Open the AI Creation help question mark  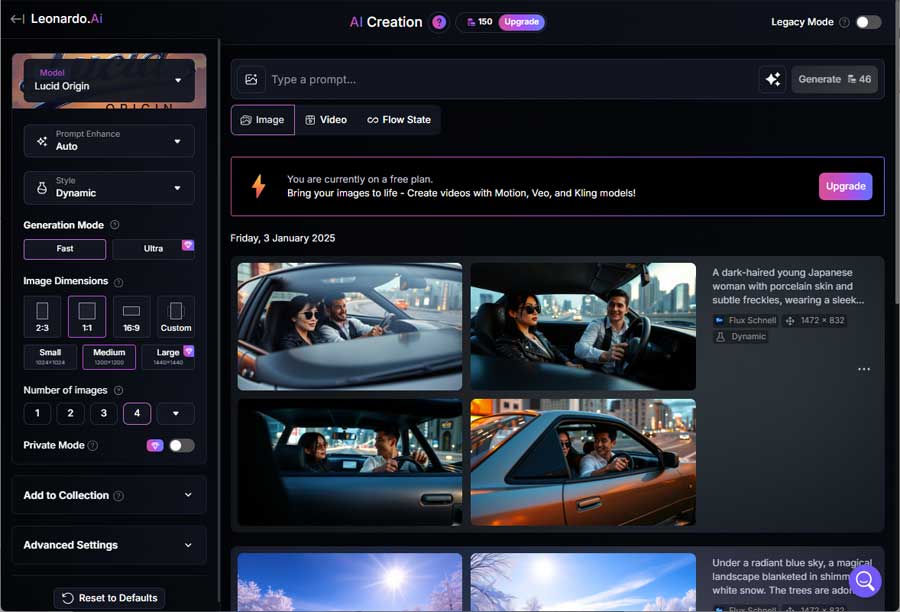click(439, 22)
